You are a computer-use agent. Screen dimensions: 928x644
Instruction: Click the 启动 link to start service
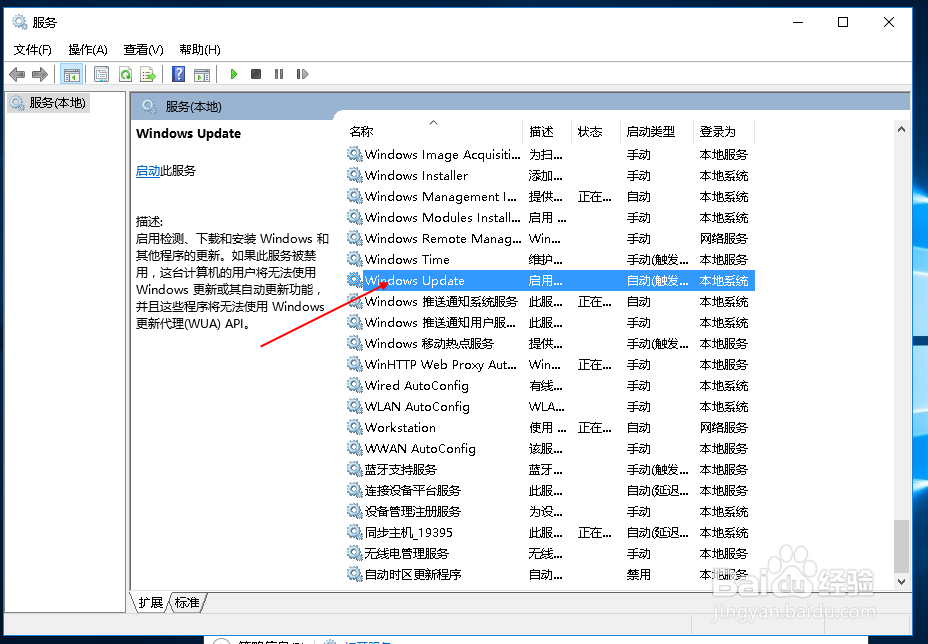148,171
